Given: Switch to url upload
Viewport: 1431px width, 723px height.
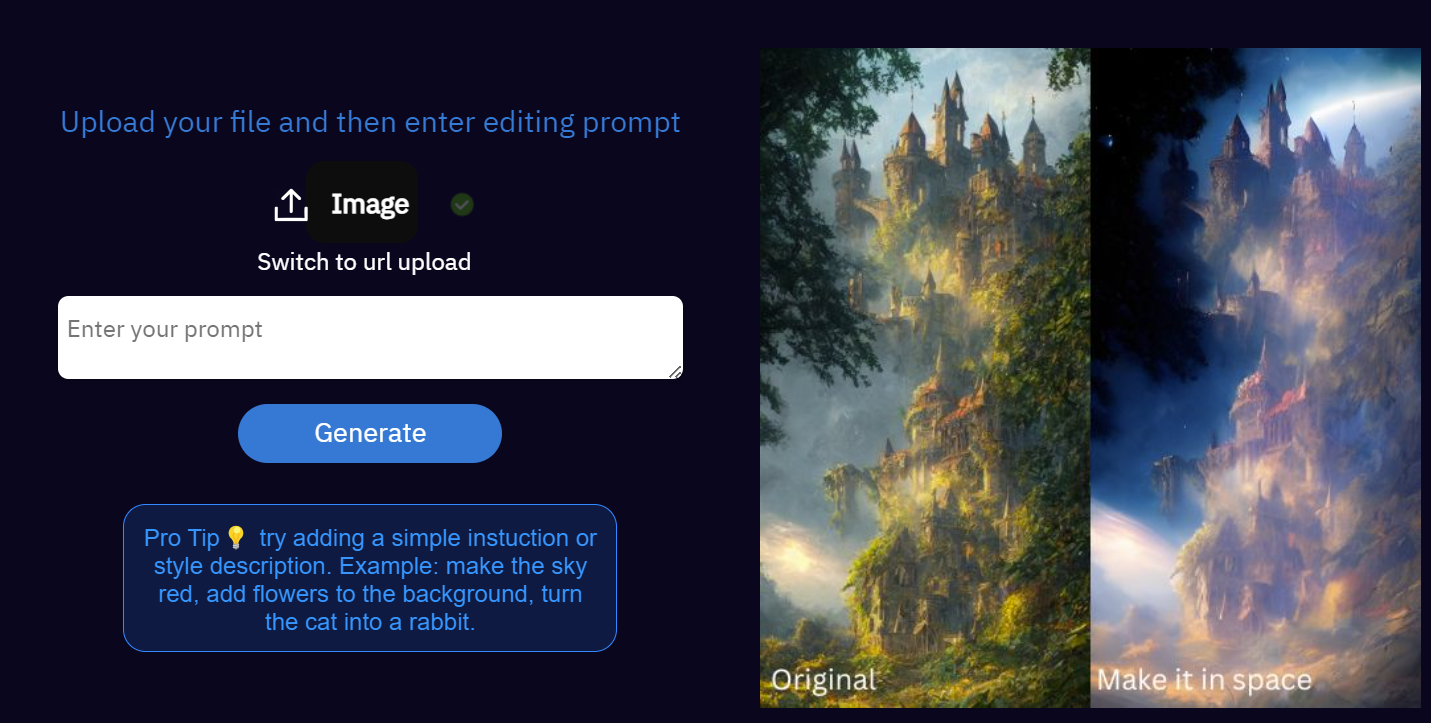Looking at the screenshot, I should tap(364, 262).
